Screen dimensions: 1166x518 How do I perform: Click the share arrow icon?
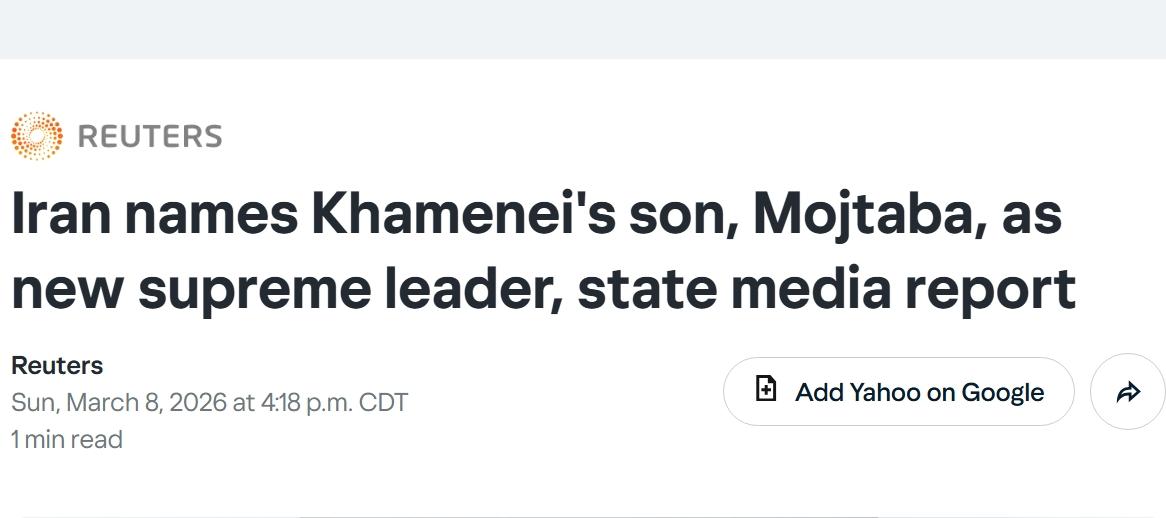[1128, 392]
